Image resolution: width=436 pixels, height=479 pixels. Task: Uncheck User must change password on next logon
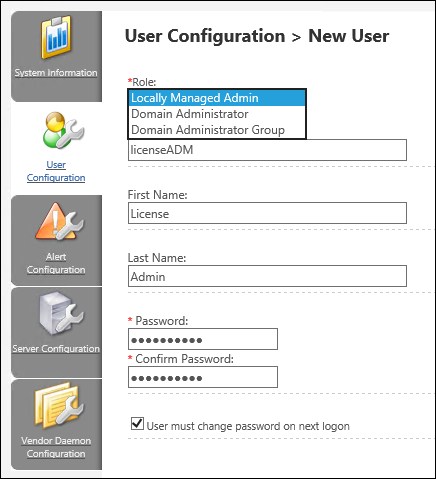point(137,423)
